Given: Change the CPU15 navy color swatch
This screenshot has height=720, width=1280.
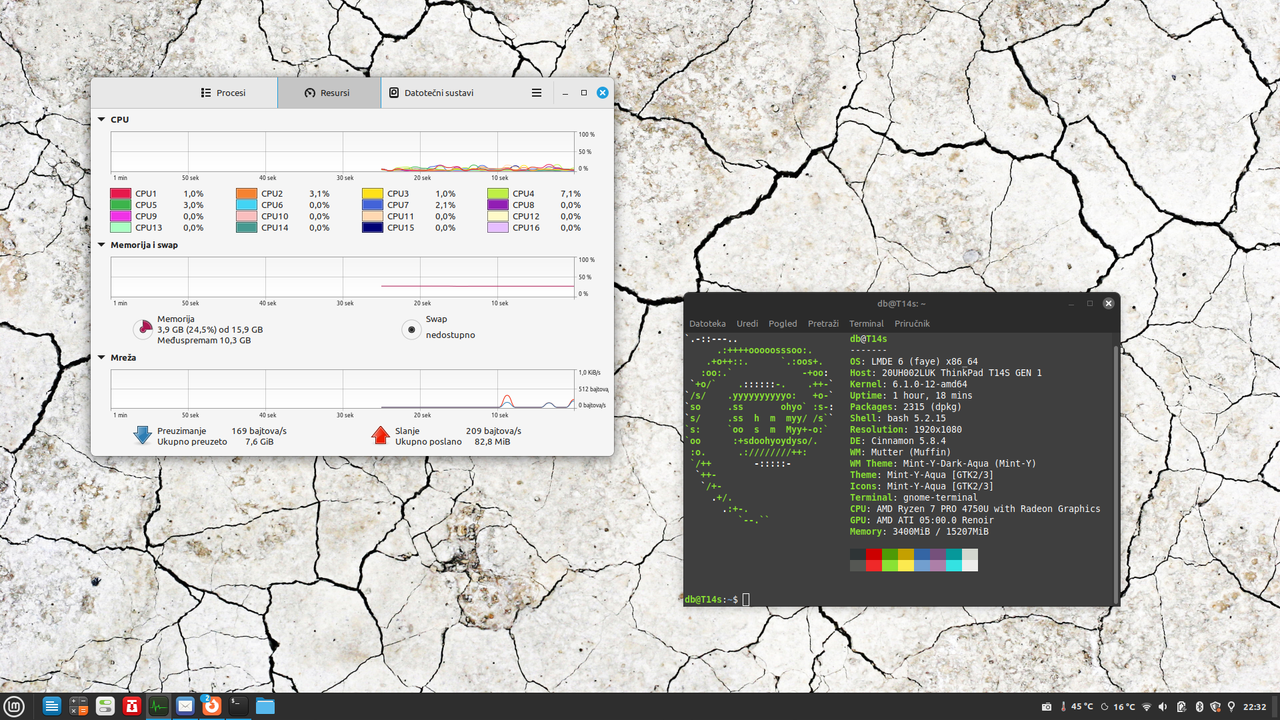Looking at the screenshot, I should (372, 228).
